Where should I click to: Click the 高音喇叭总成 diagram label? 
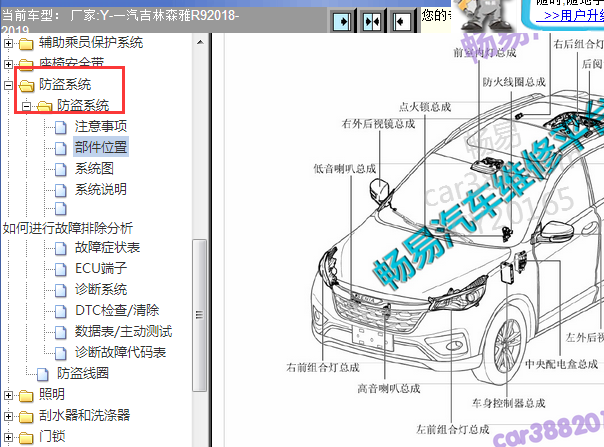point(388,389)
